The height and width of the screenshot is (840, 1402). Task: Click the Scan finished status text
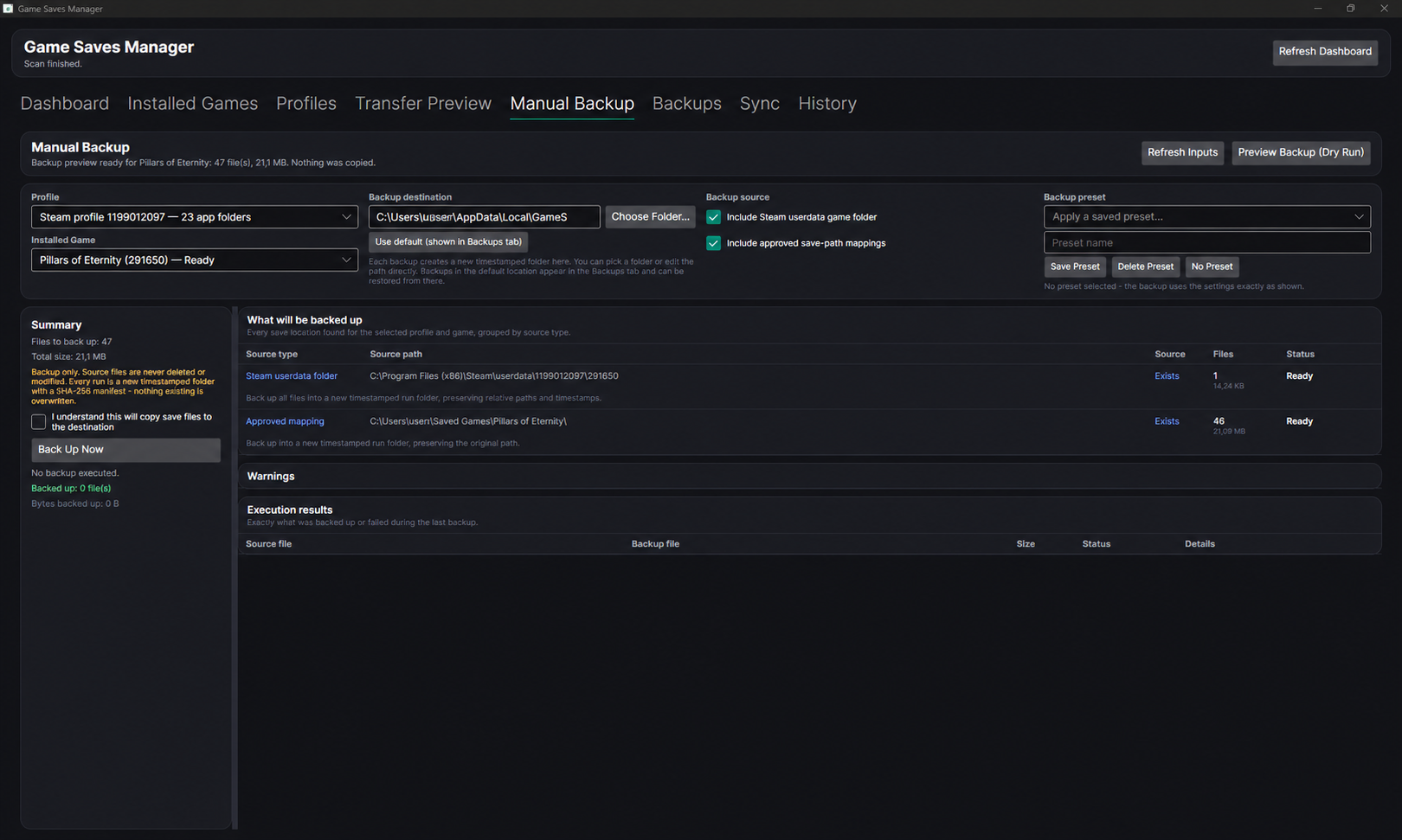(x=53, y=64)
